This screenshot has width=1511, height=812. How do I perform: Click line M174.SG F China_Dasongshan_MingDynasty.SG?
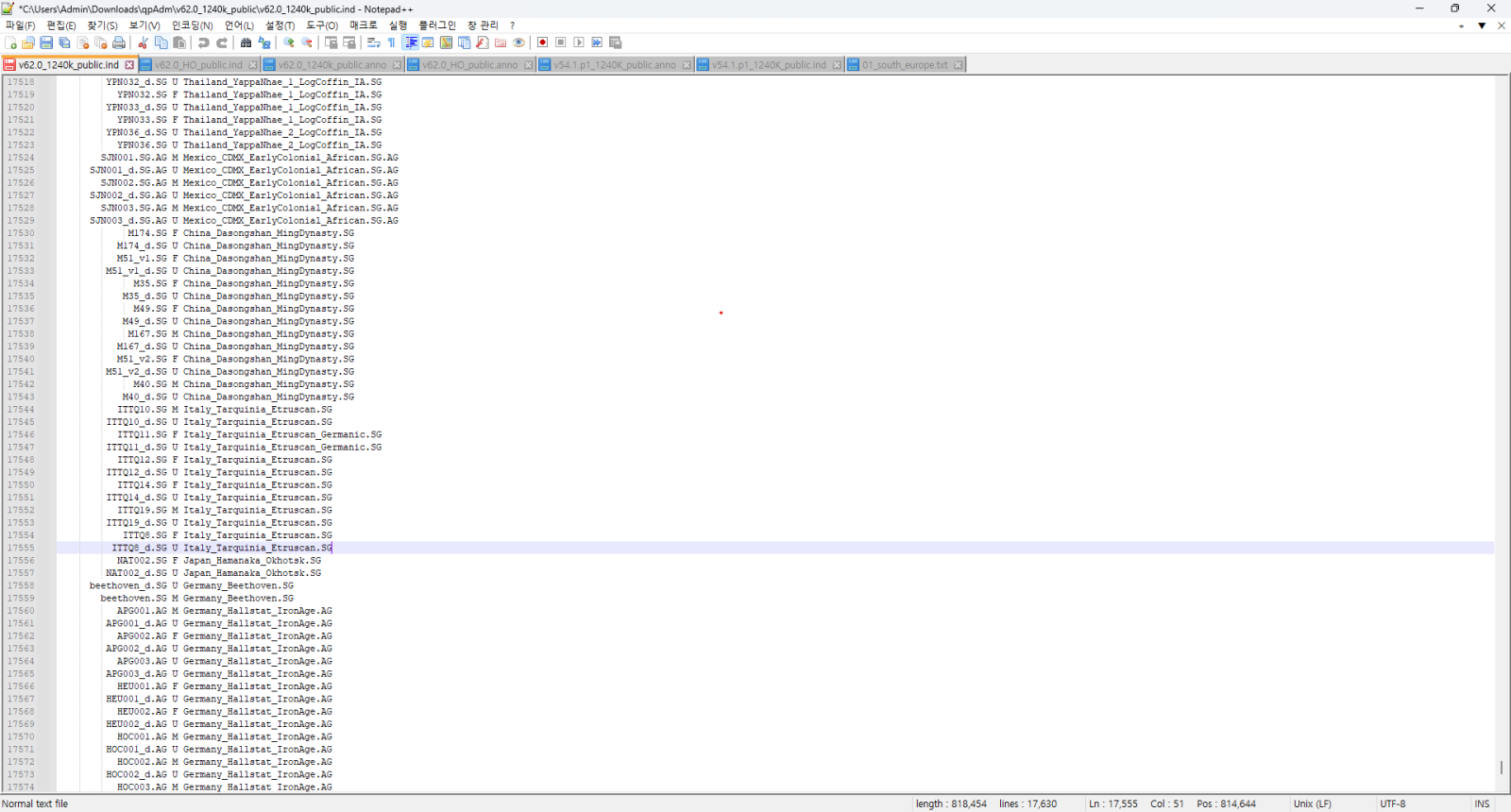tap(241, 233)
